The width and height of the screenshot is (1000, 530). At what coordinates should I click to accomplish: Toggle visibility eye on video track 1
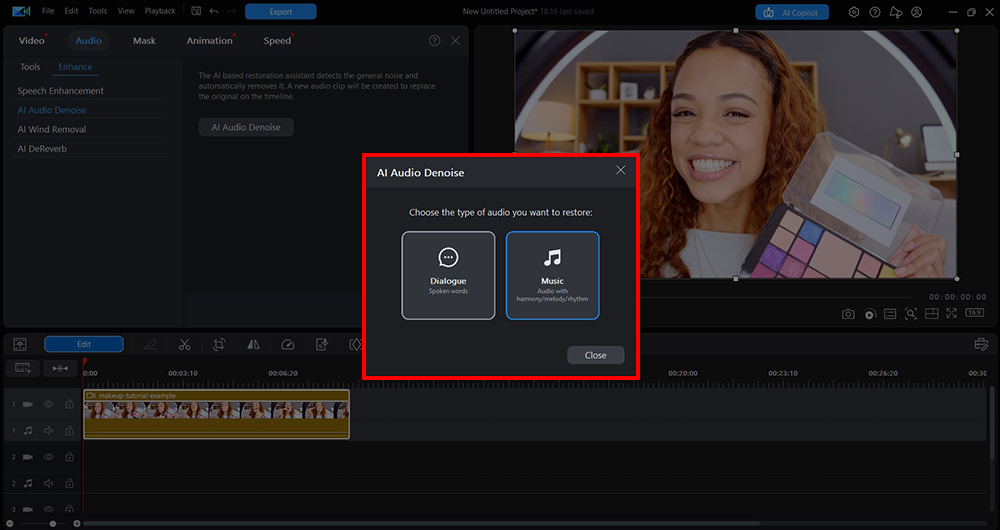48,405
